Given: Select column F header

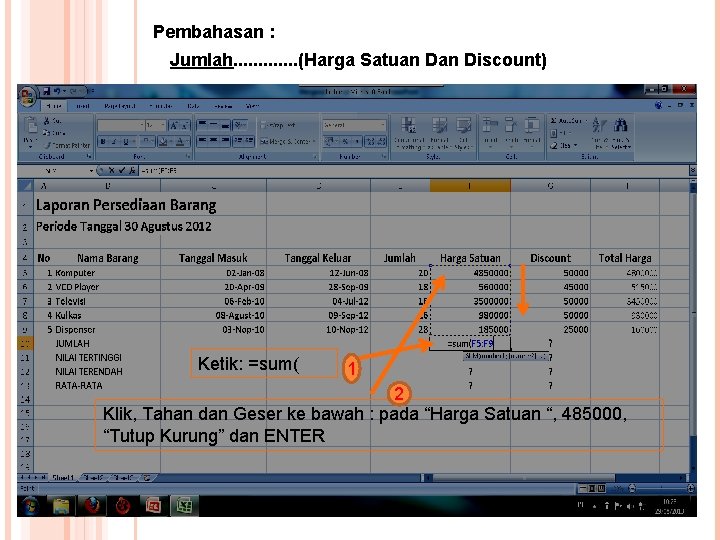Looking at the screenshot, I should (x=470, y=186).
